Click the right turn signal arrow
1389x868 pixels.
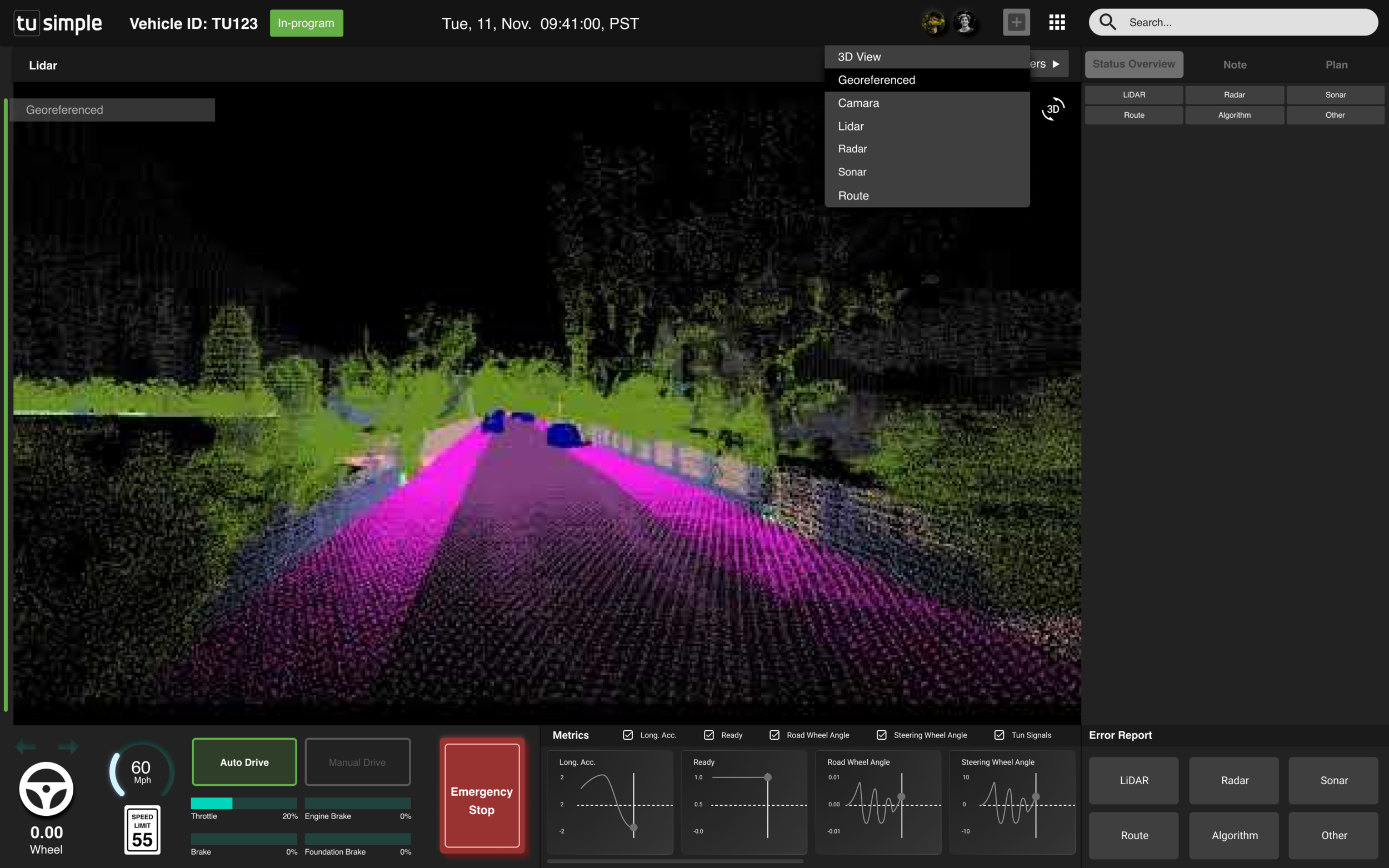pyautogui.click(x=68, y=747)
